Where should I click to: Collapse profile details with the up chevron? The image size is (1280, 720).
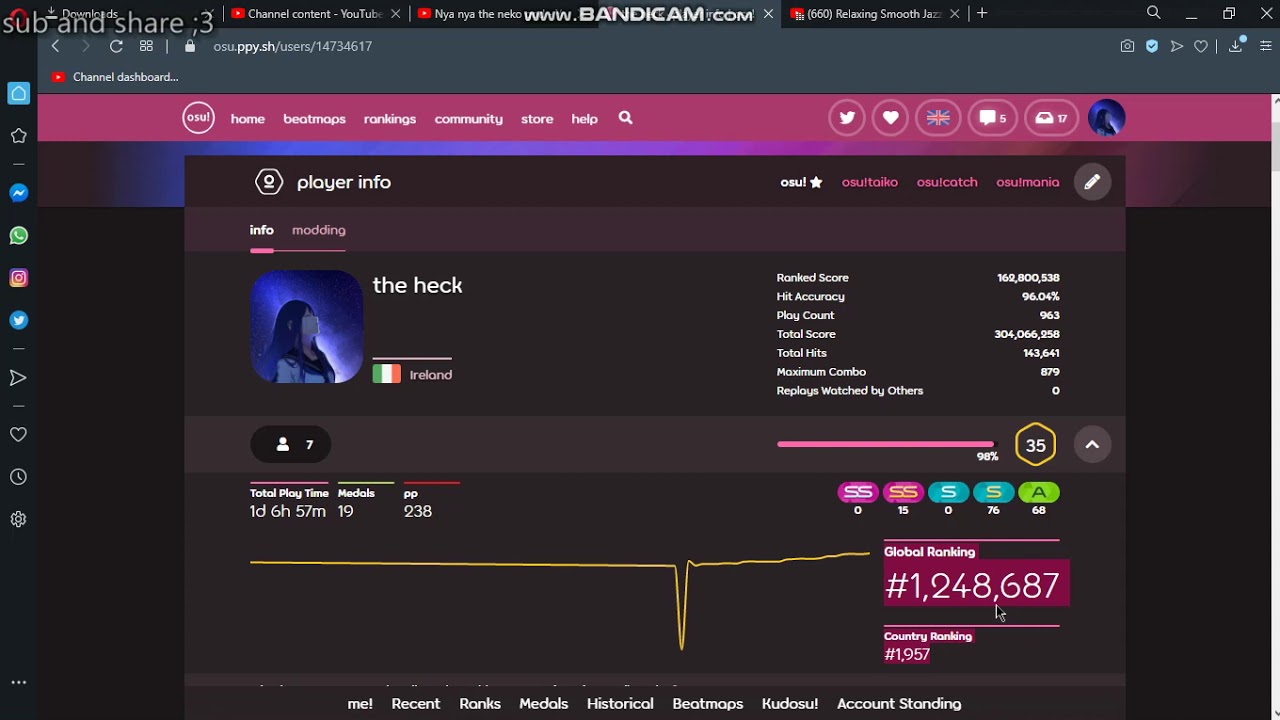click(1092, 445)
